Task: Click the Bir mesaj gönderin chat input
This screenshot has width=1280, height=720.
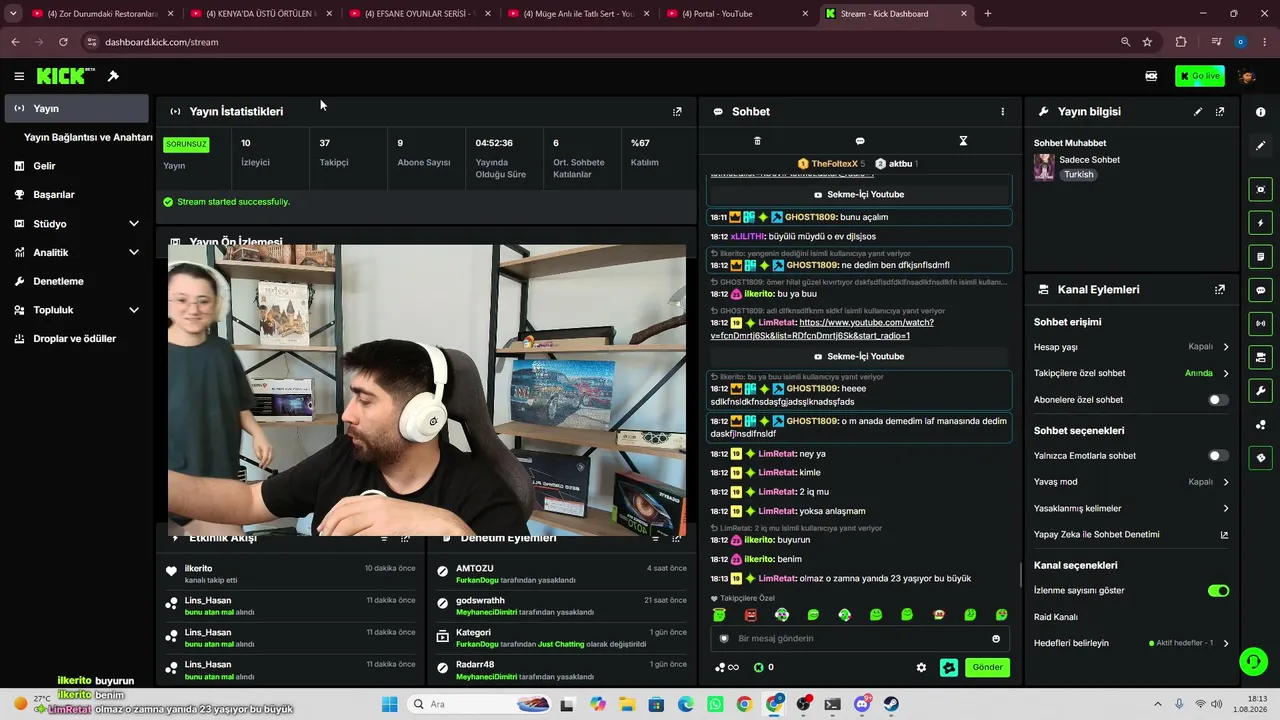Action: point(860,639)
